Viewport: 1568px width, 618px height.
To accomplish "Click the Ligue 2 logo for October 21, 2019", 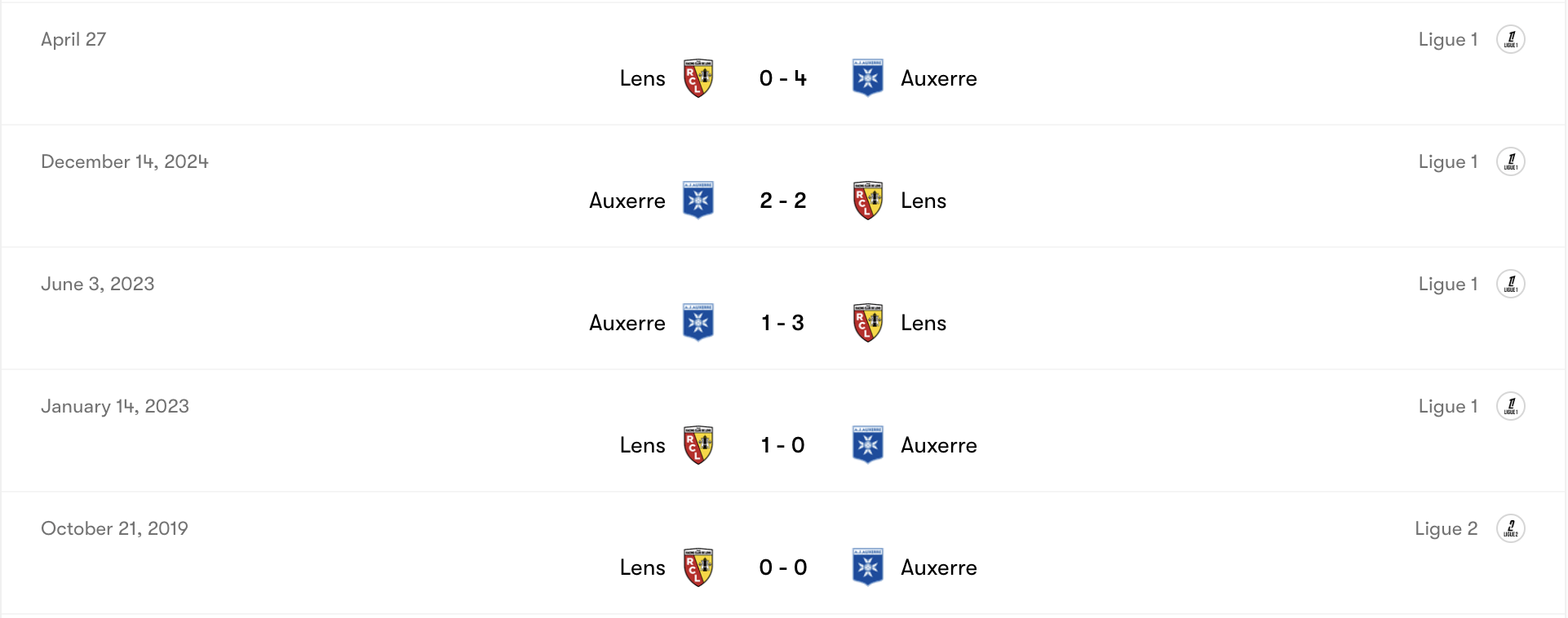I will 1510,528.
